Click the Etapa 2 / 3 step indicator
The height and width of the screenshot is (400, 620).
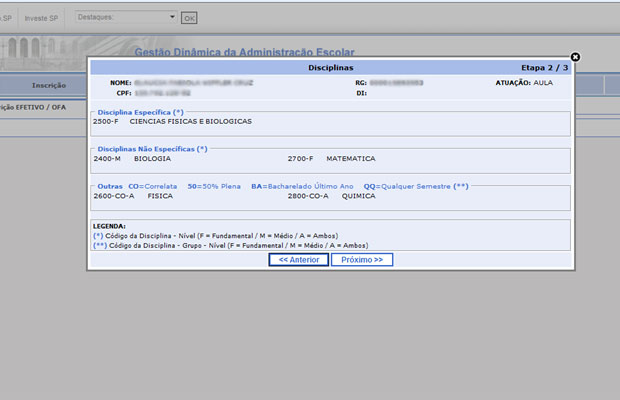pyautogui.click(x=544, y=67)
